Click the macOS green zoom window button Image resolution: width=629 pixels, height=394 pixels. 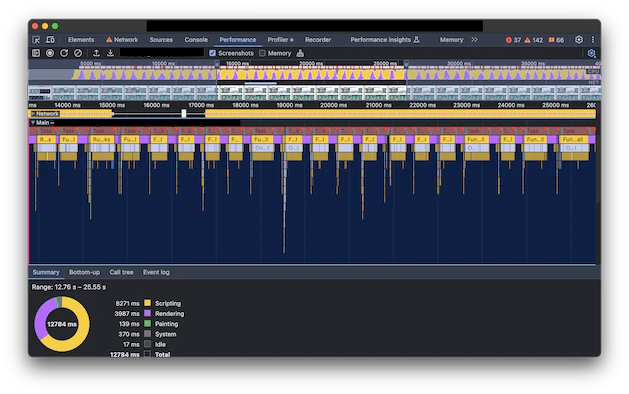point(55,26)
